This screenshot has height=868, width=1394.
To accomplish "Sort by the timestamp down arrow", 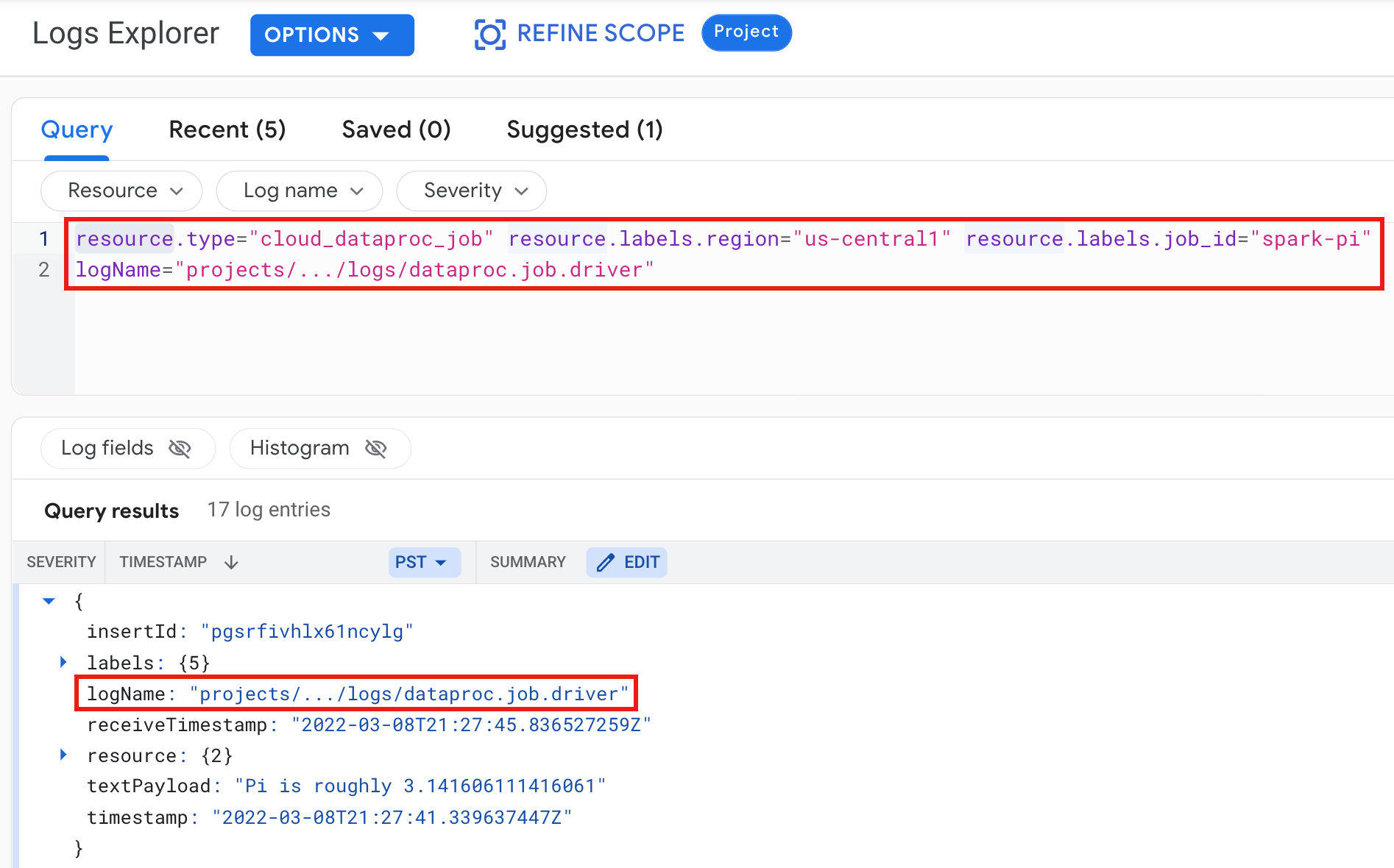I will coord(231,563).
